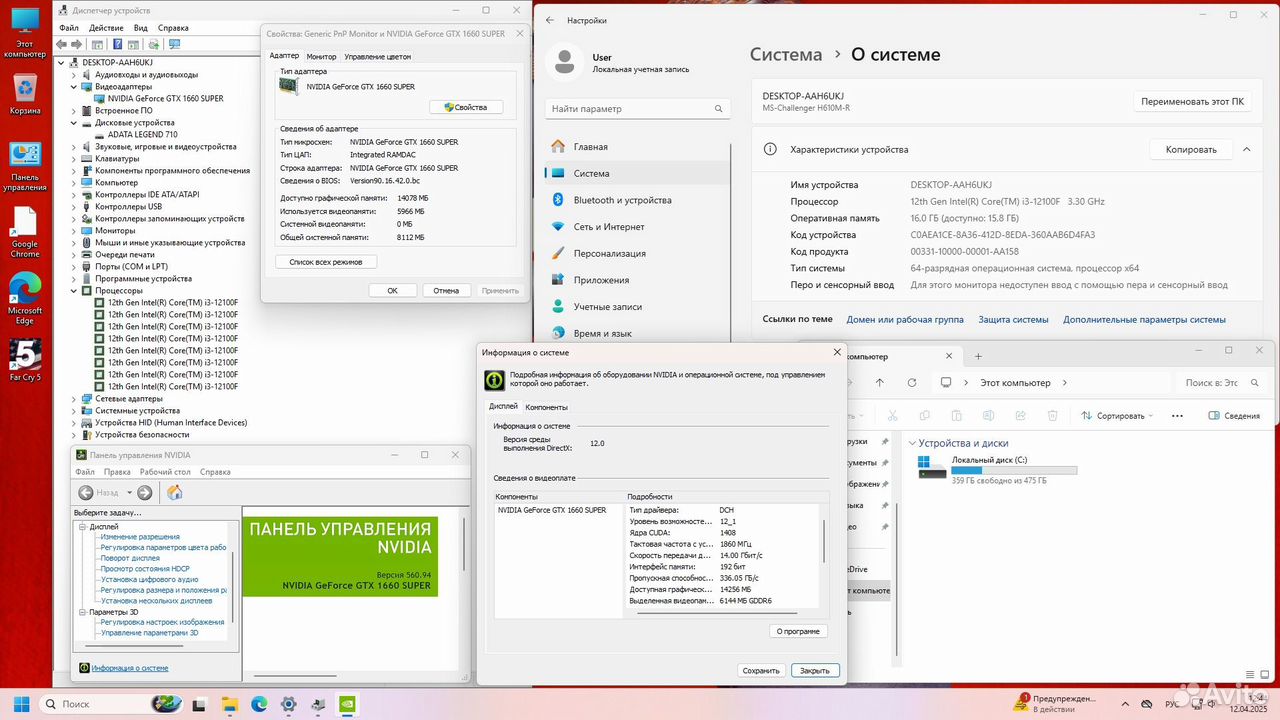Click the Settings gear icon on taskbar
The width and height of the screenshot is (1280, 720).
pos(288,704)
